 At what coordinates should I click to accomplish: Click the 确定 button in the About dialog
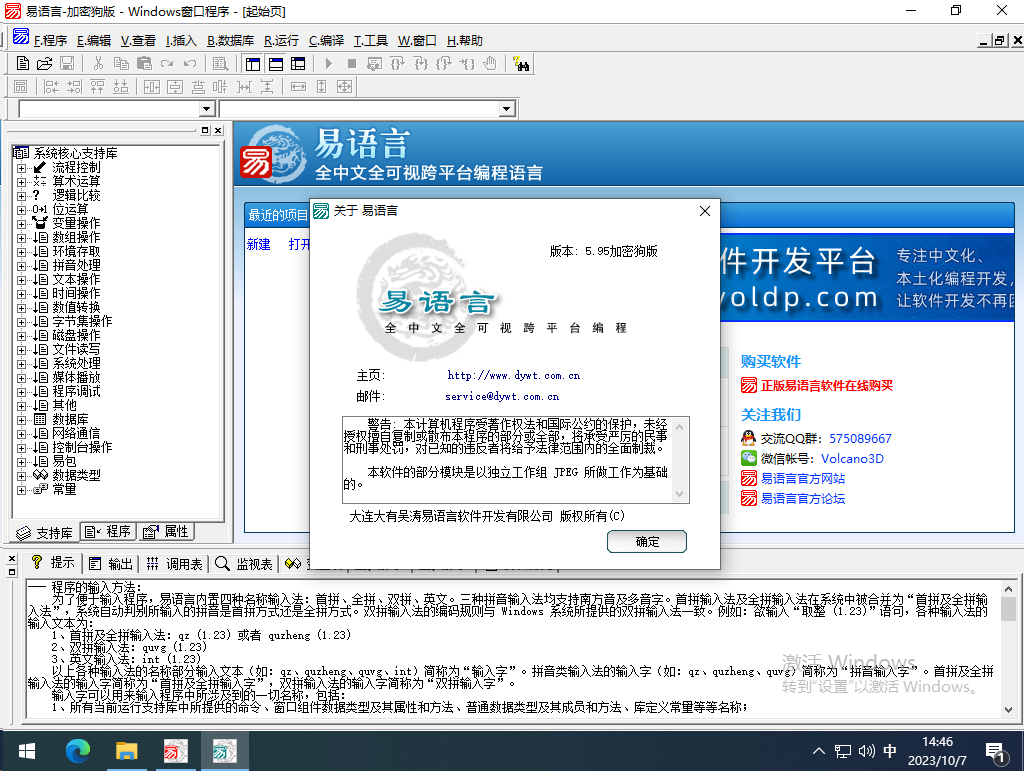coord(646,541)
